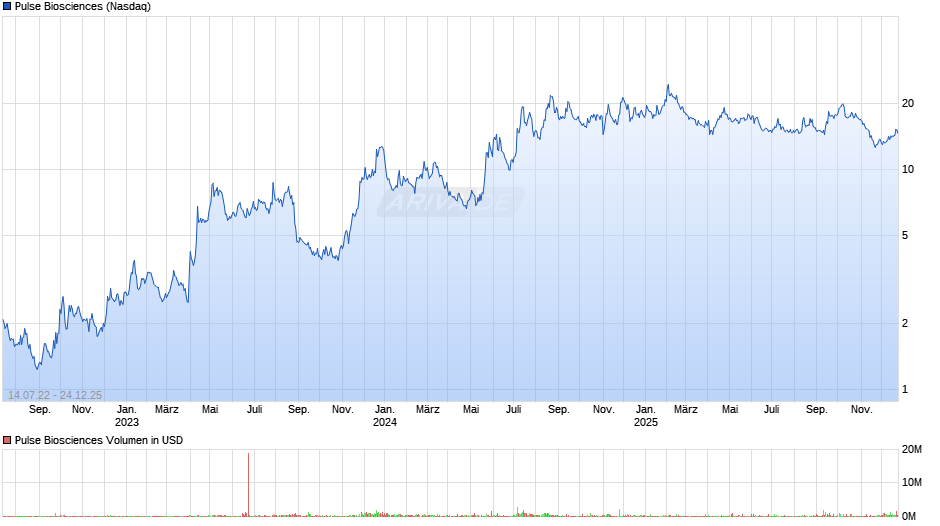940x526 pixels.
Task: Click the price axis label '20'
Action: [x=908, y=103]
